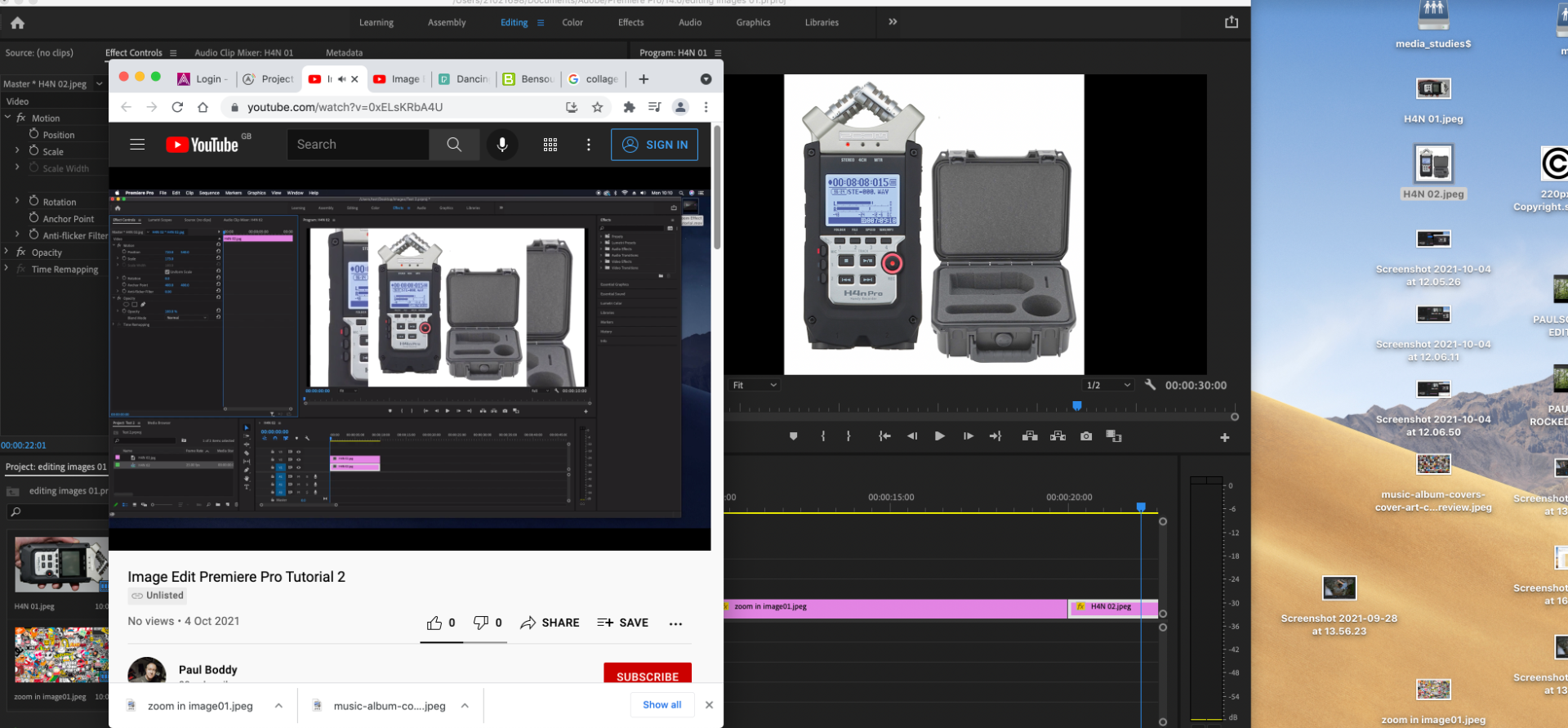Jump to In point
1568x728 pixels.
coord(884,436)
